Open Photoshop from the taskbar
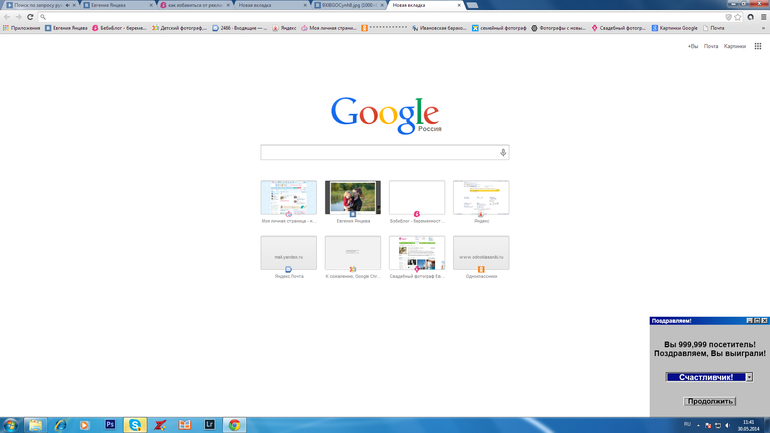The image size is (770, 433). point(110,425)
